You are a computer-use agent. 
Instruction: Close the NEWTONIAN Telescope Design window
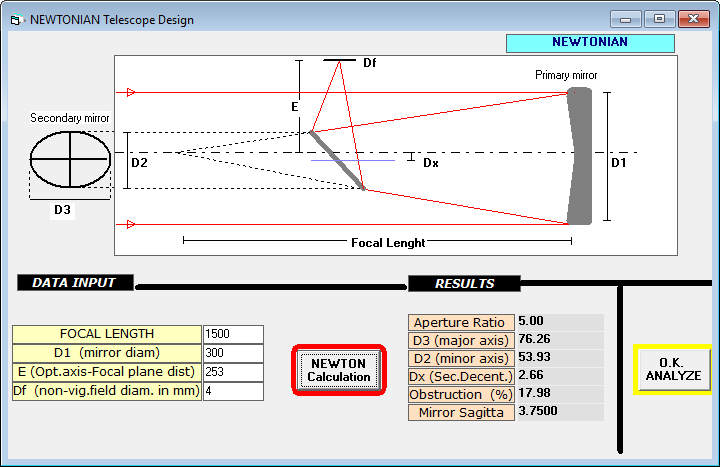point(693,19)
